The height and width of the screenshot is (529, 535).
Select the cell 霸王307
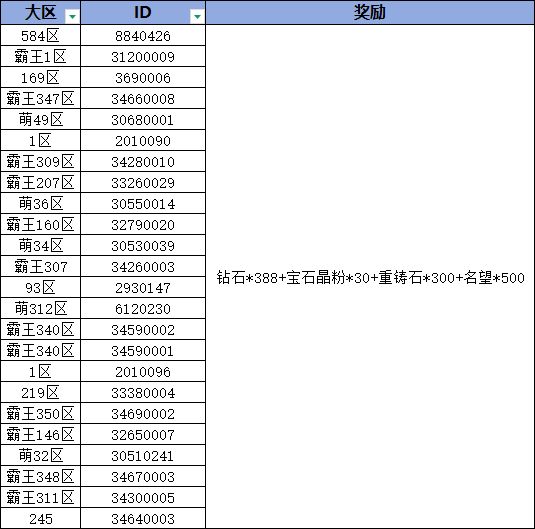(x=41, y=266)
